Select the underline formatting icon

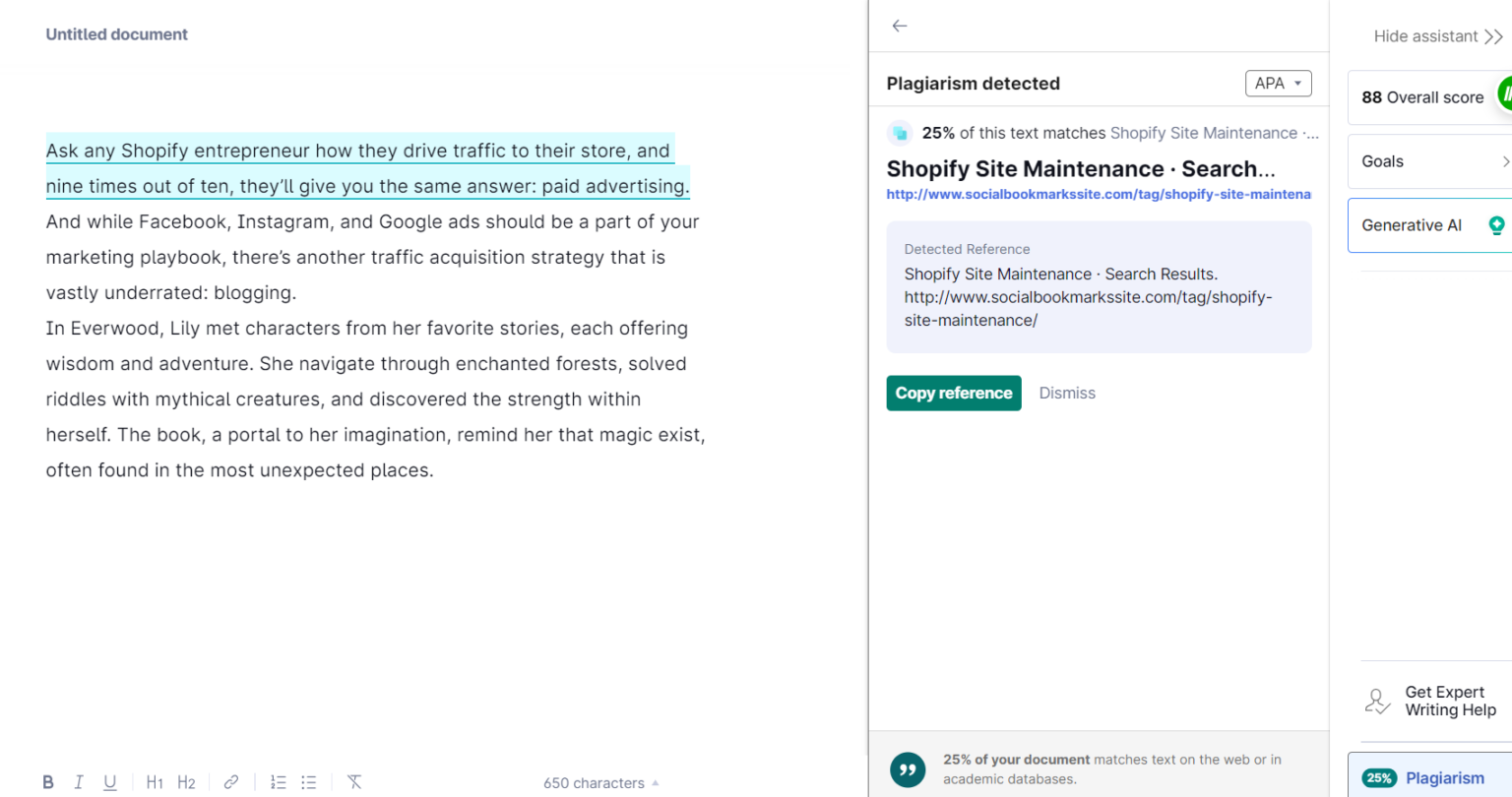(109, 781)
